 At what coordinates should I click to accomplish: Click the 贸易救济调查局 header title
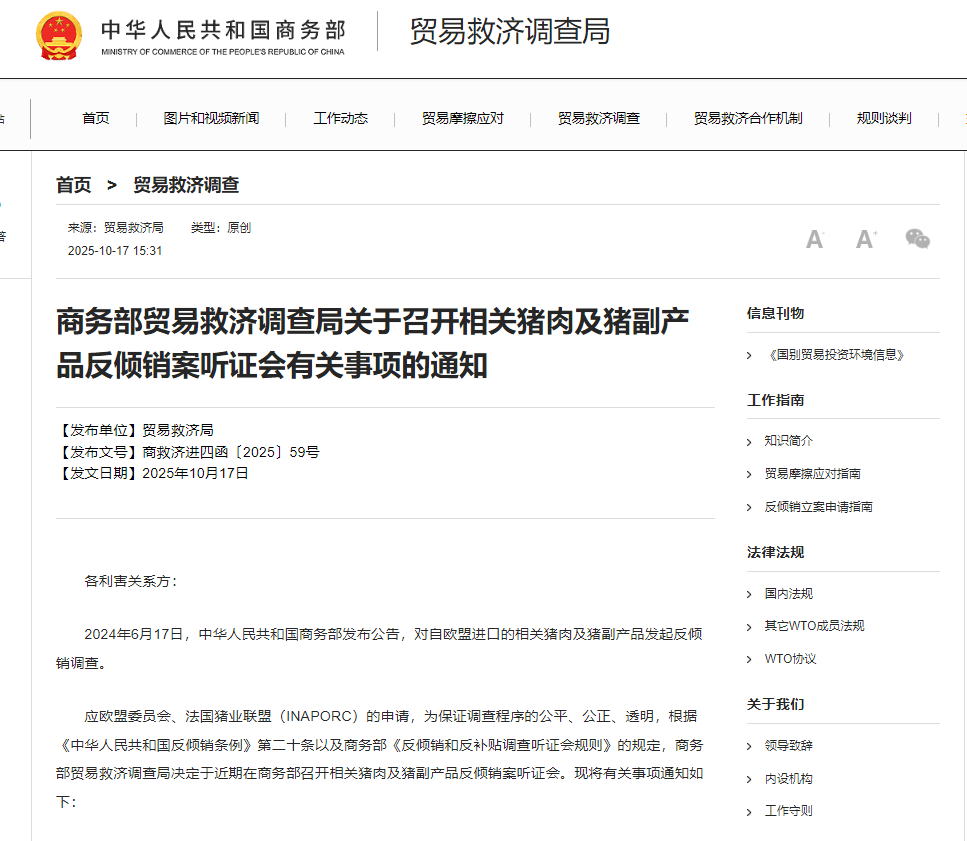[510, 31]
